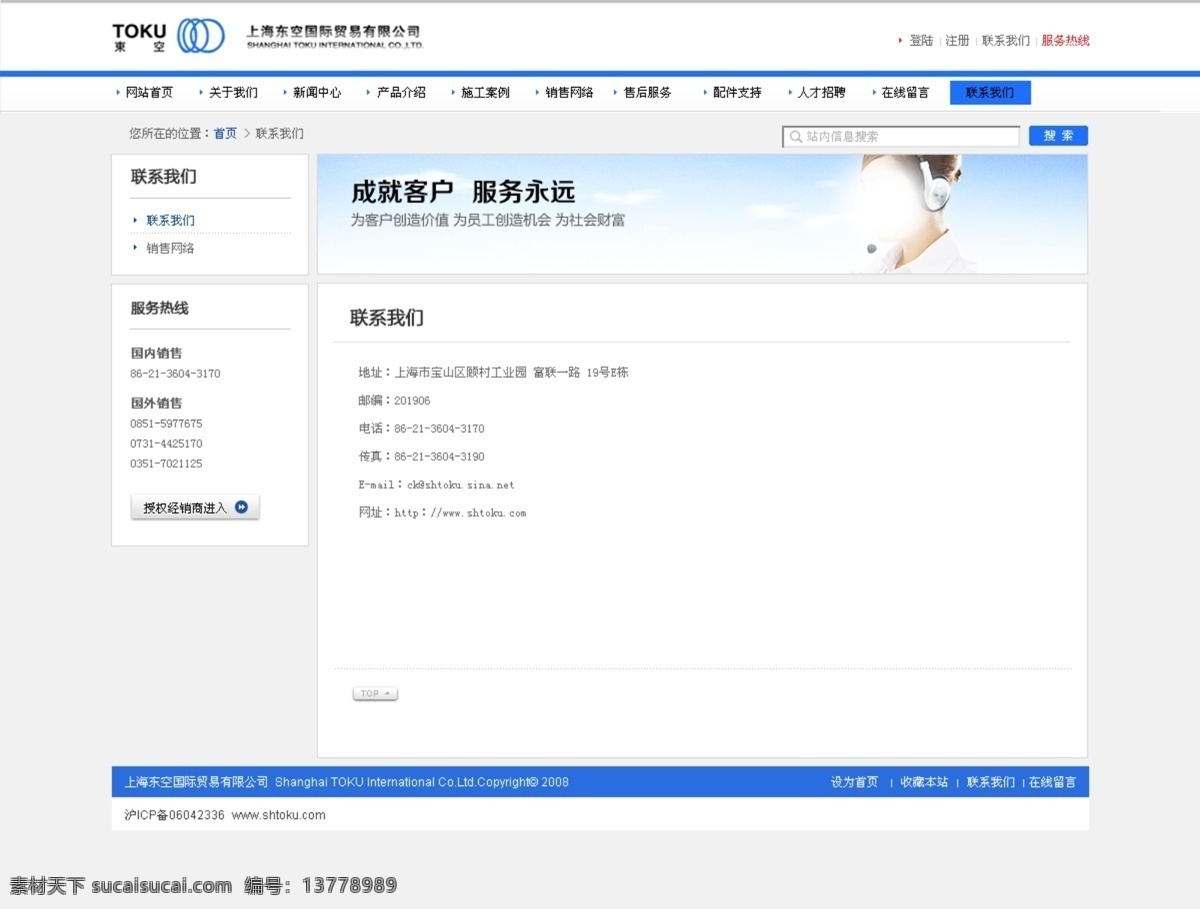Select 联系我们 in left sidebar
The image size is (1200, 909).
coord(170,221)
